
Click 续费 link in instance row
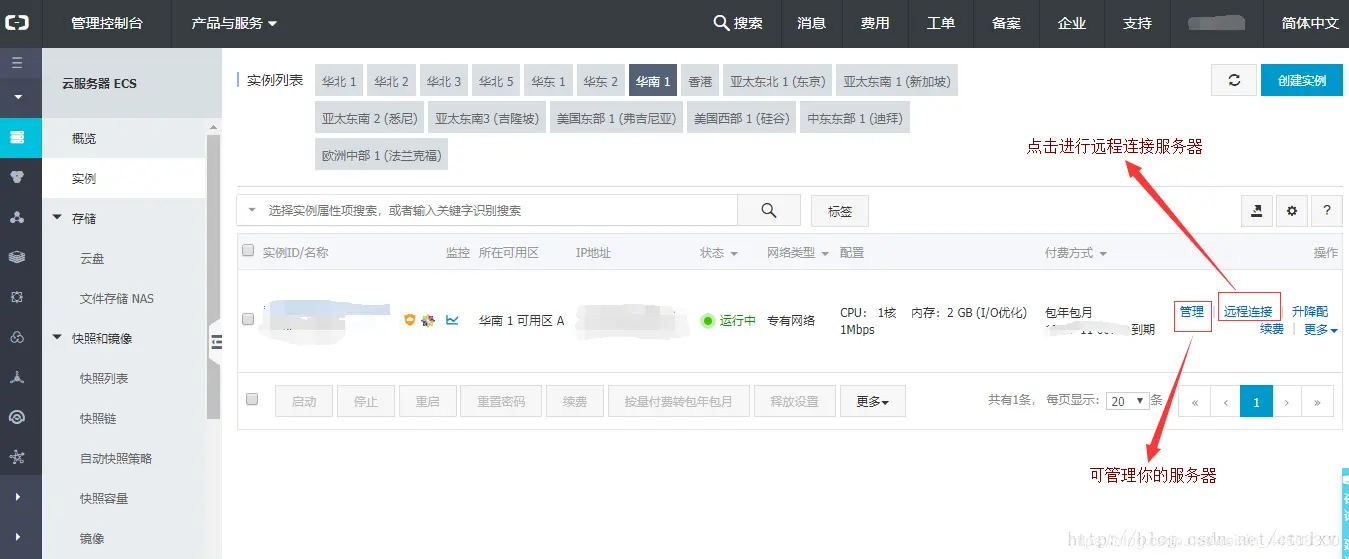coord(1271,329)
